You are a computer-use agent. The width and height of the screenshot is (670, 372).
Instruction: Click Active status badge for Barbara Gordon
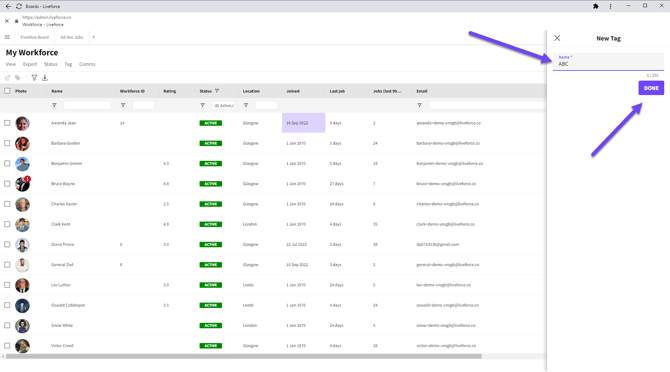tap(211, 143)
